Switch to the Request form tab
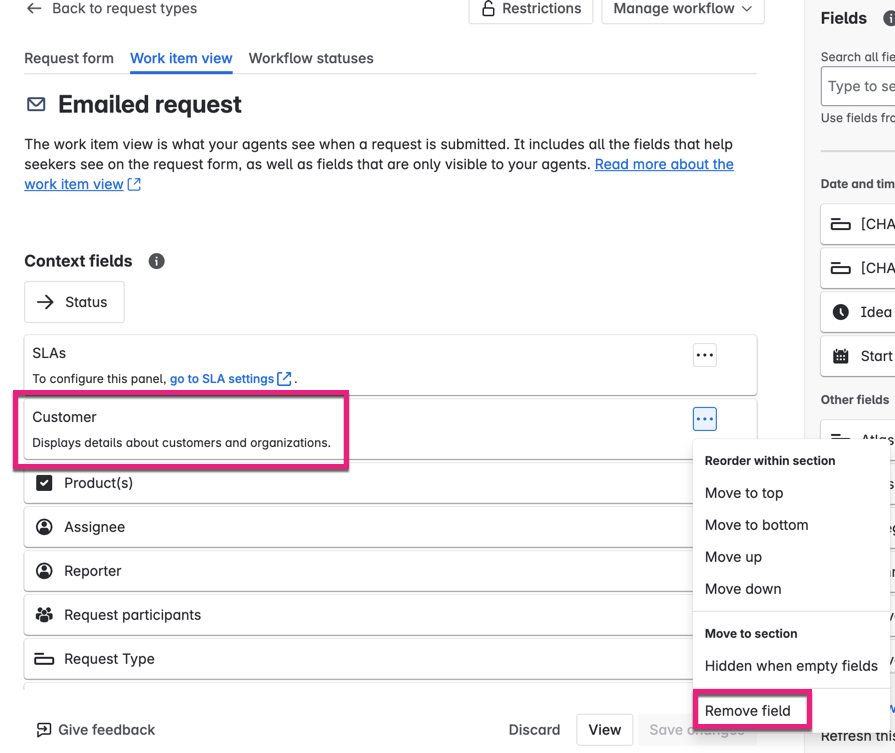This screenshot has width=895, height=753. 69,58
